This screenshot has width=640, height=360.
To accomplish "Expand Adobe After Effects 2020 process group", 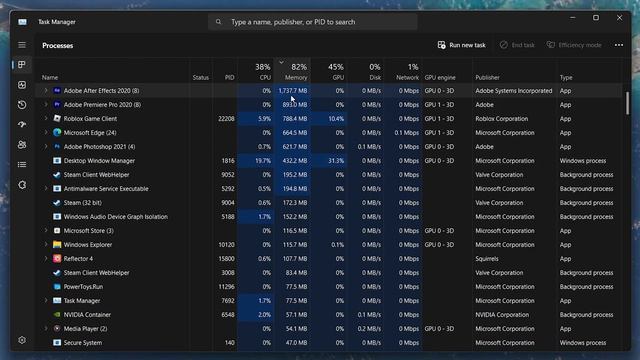I will [x=46, y=91].
